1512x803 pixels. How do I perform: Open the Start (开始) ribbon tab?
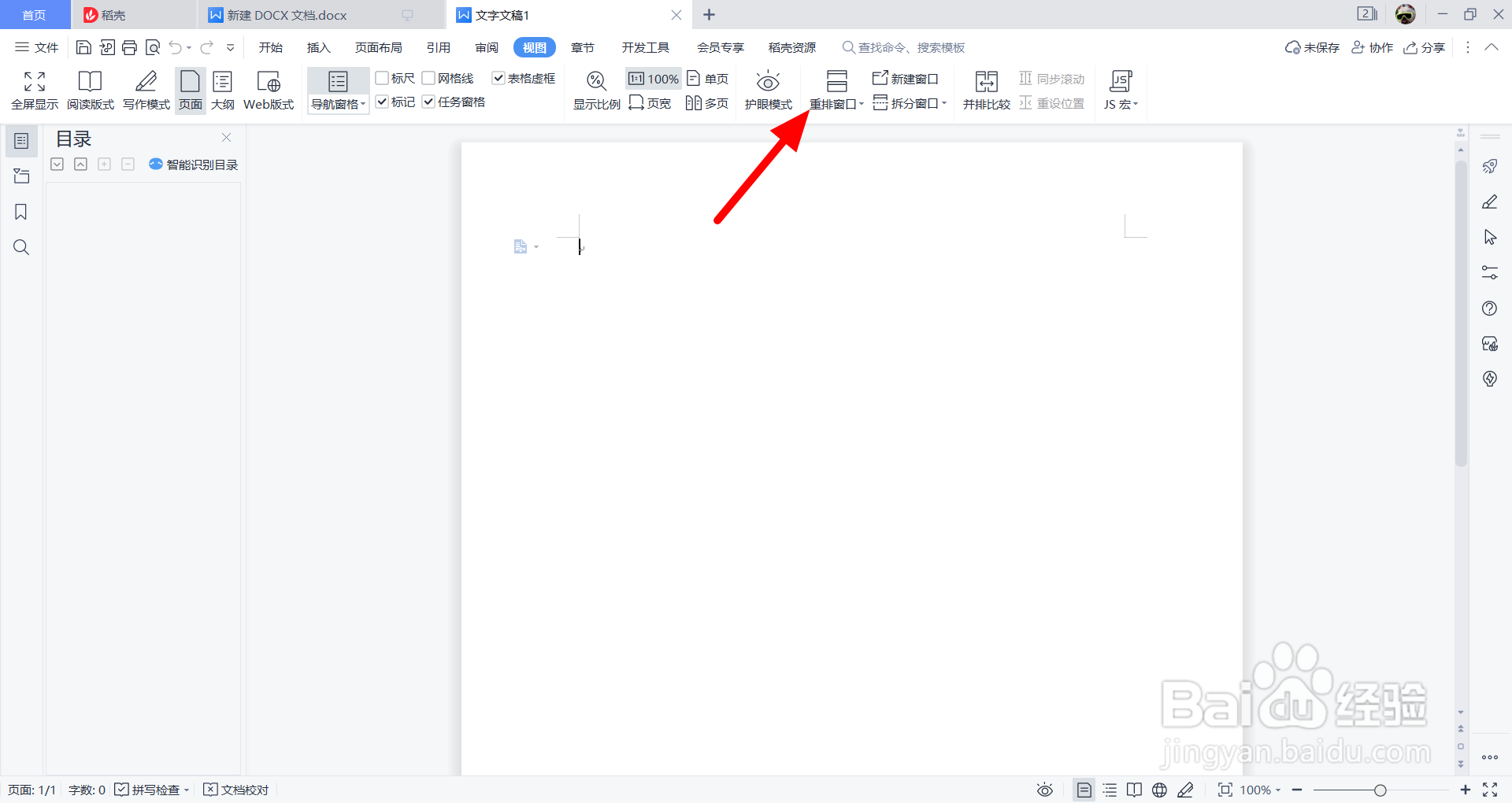(x=270, y=47)
